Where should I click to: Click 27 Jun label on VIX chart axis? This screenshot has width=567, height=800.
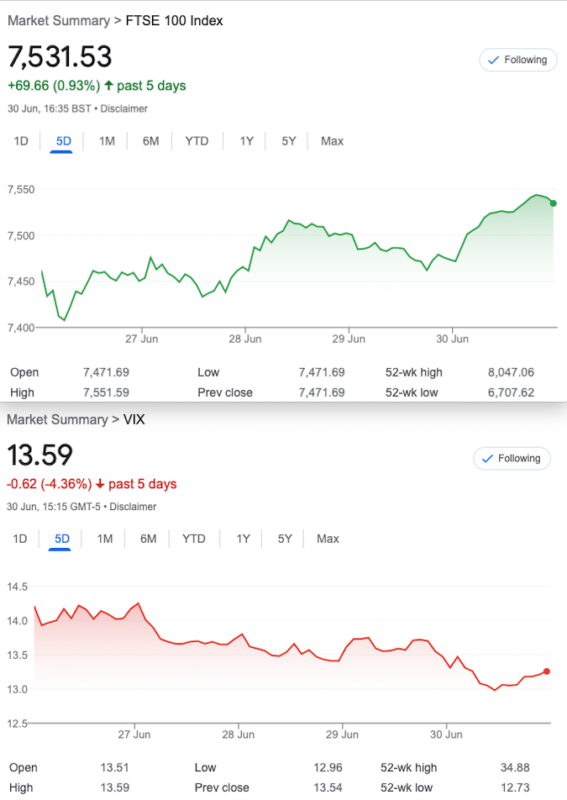click(134, 734)
